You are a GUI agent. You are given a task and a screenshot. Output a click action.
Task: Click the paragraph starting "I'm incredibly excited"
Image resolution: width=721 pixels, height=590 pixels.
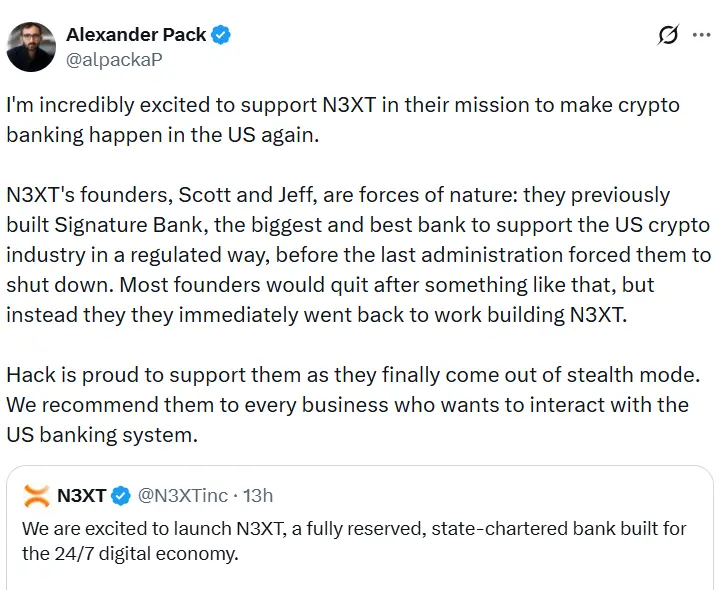(x=340, y=120)
